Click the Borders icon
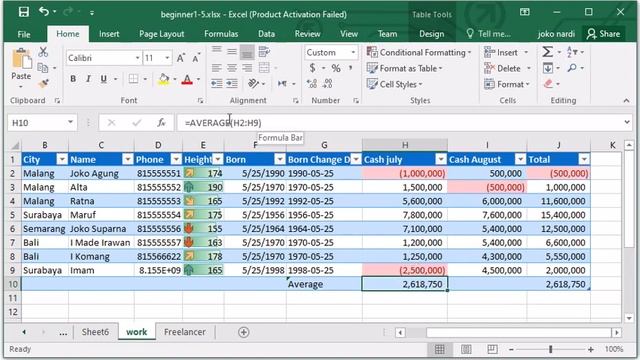Viewport: 640px width, 360px height. pos(133,78)
